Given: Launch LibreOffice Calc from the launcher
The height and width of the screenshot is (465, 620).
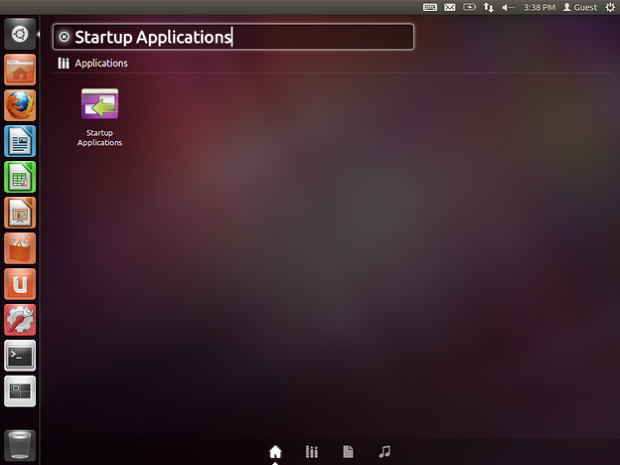Looking at the screenshot, I should pos(20,177).
